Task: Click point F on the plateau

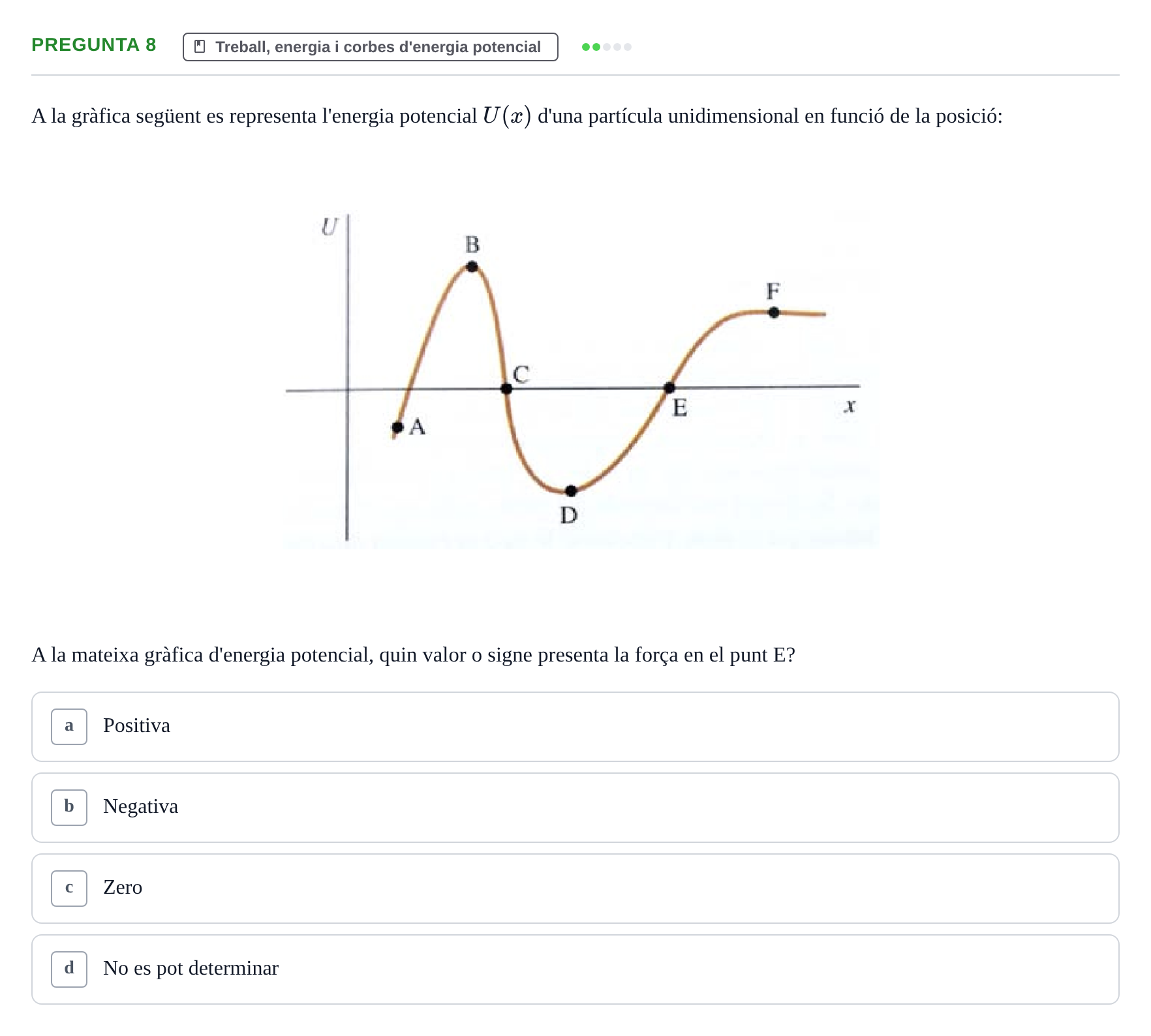Action: 773,312
